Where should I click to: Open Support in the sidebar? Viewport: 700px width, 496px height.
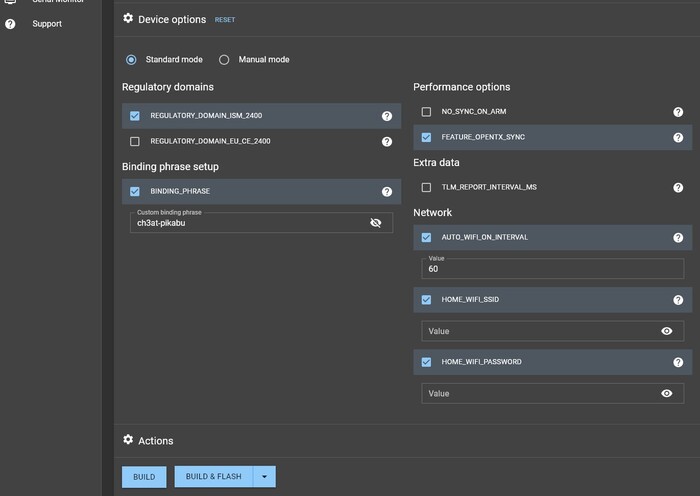[47, 24]
